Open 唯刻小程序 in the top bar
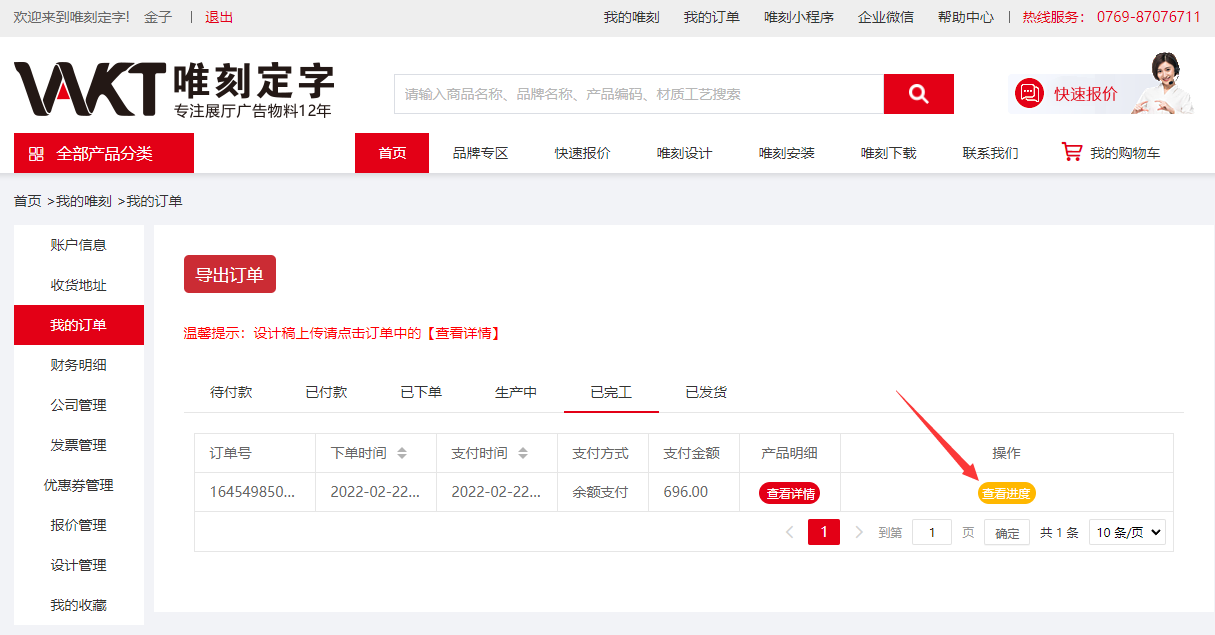This screenshot has width=1215, height=635. [799, 17]
